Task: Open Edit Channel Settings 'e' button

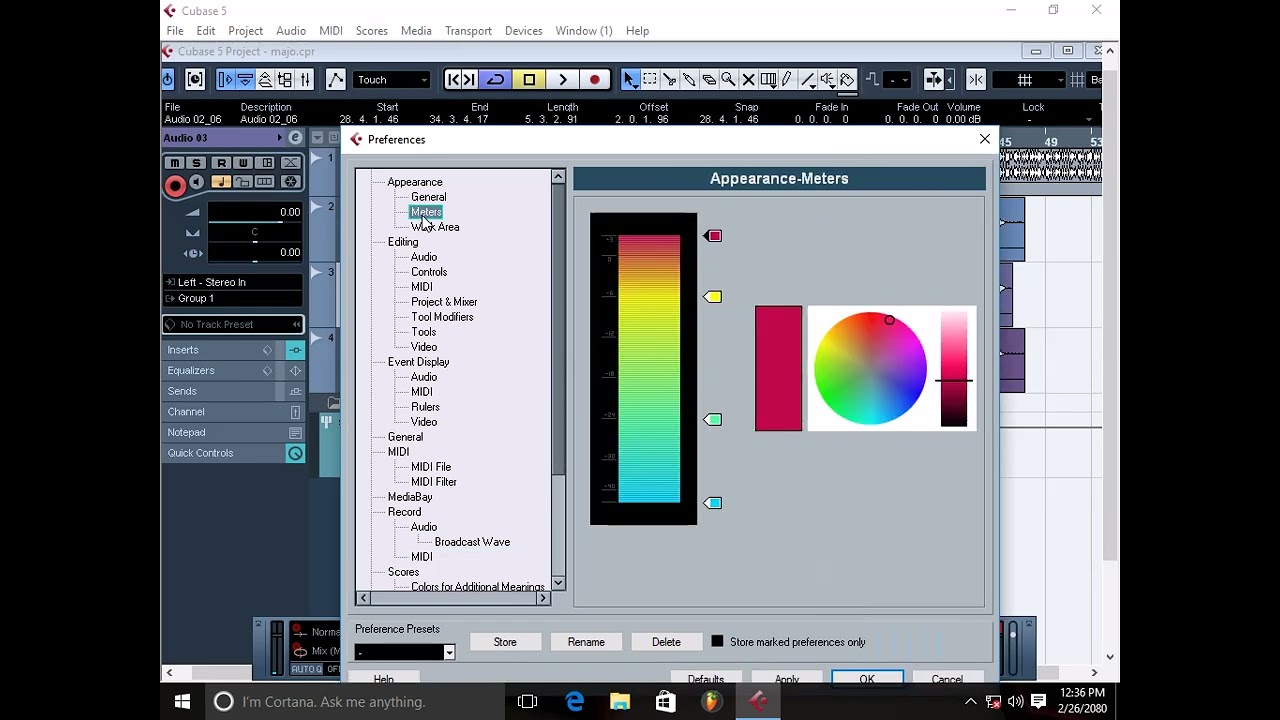Action: click(x=295, y=138)
